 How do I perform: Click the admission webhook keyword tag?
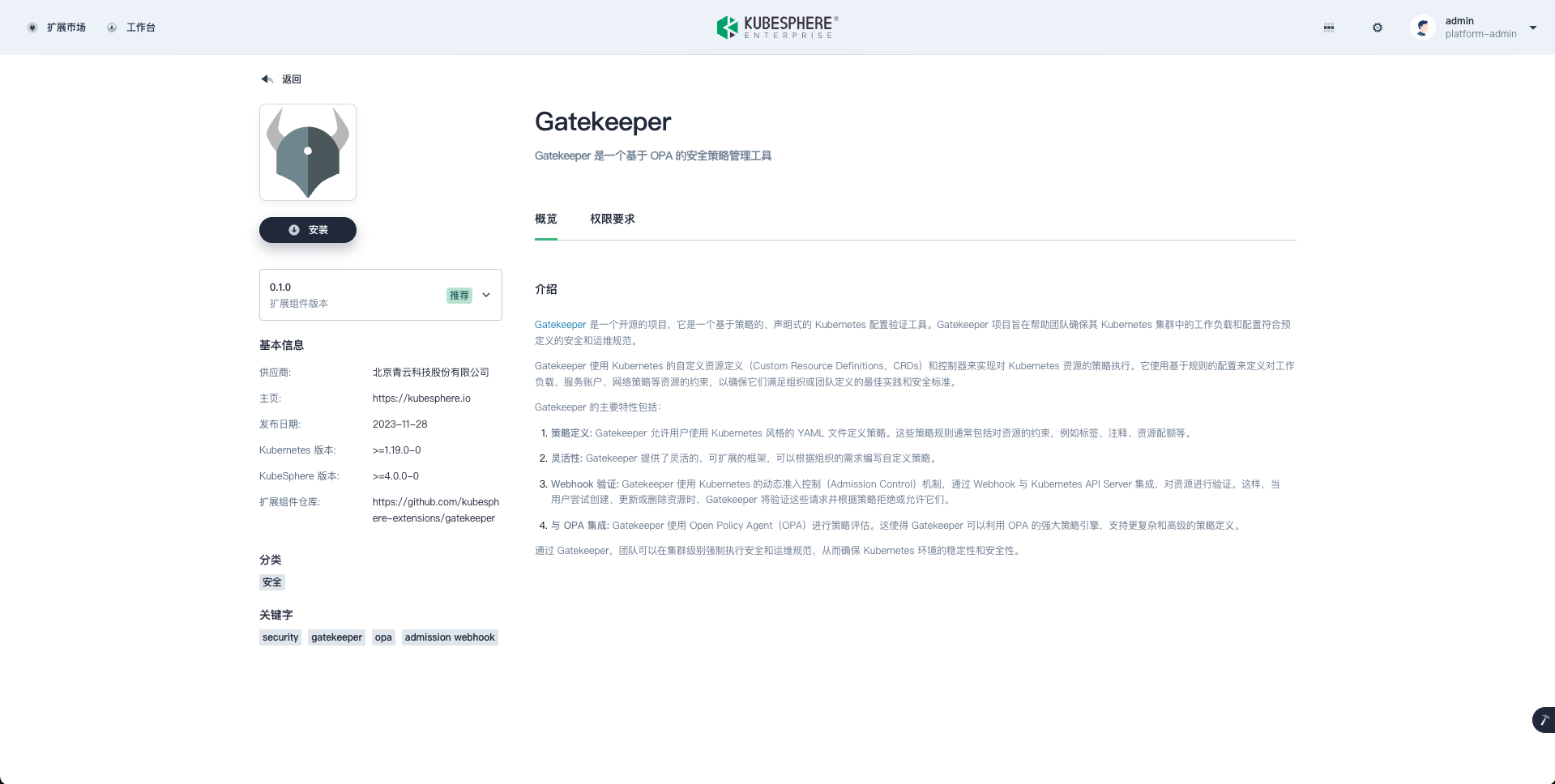[x=450, y=637]
